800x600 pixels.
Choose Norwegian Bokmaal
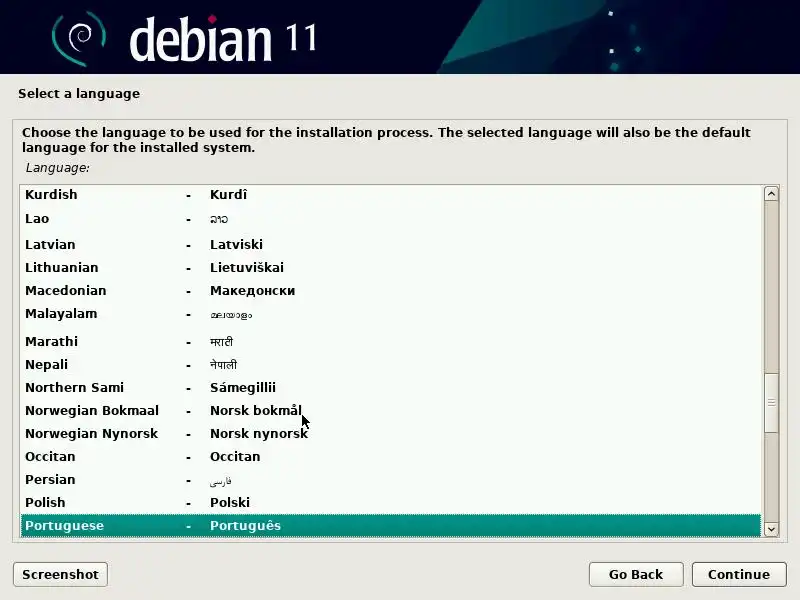pyautogui.click(x=390, y=411)
